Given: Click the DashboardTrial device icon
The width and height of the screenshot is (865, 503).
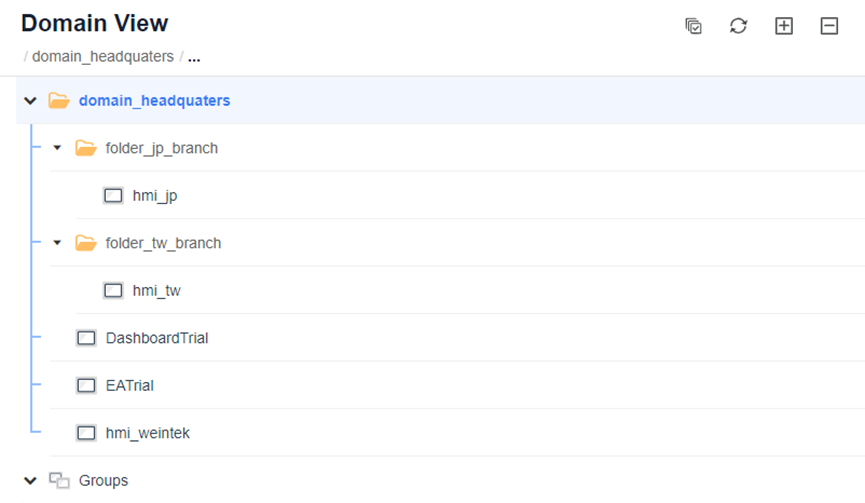Looking at the screenshot, I should [86, 338].
